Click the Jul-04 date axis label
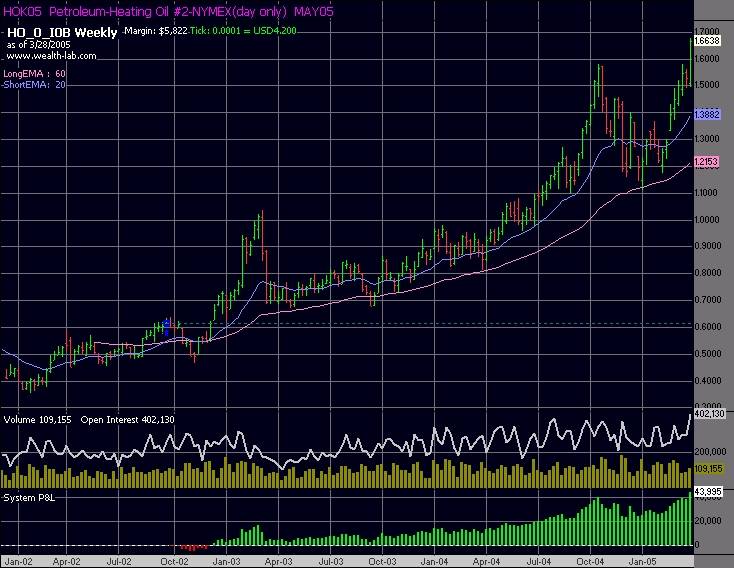 click(538, 561)
